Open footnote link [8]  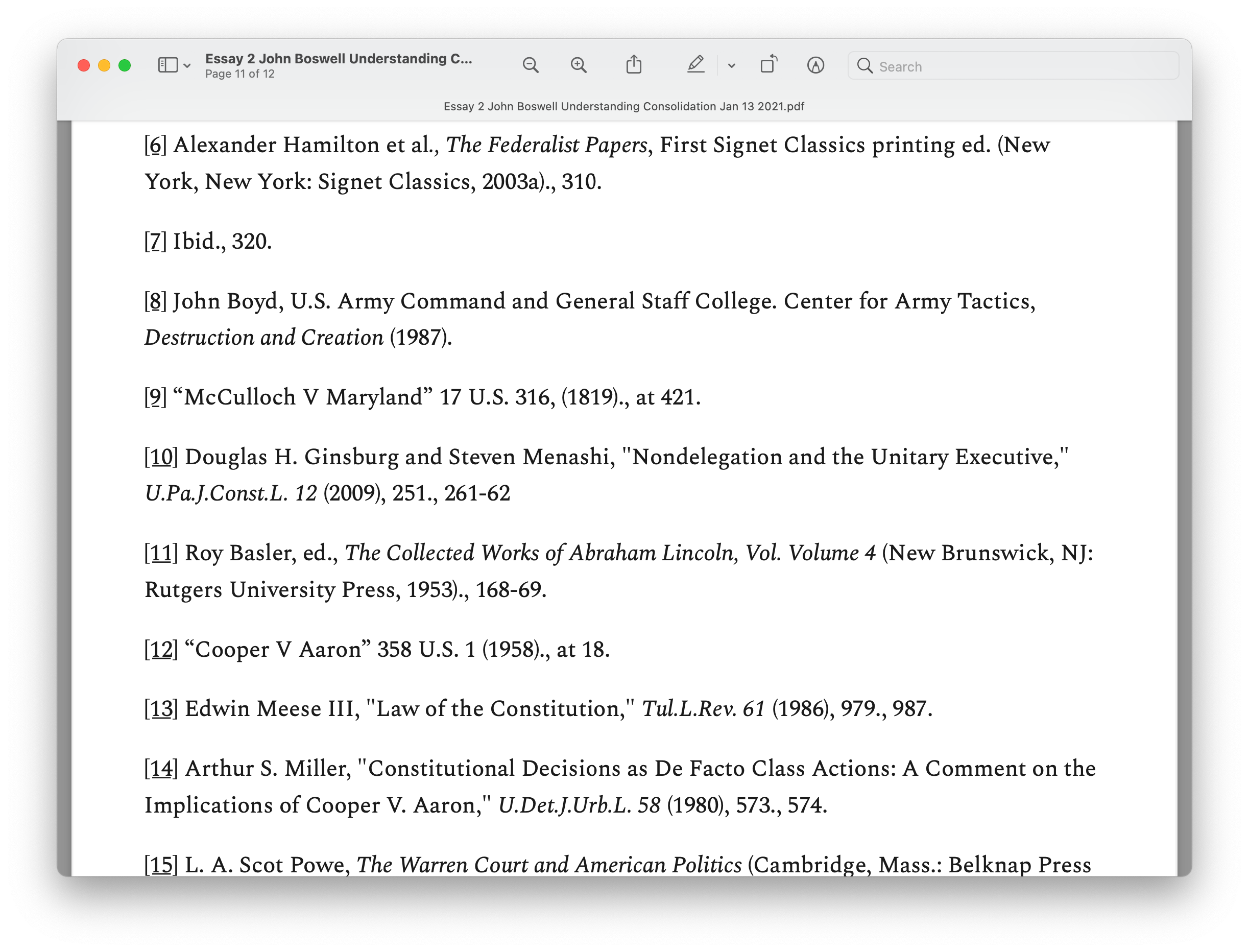click(x=156, y=301)
